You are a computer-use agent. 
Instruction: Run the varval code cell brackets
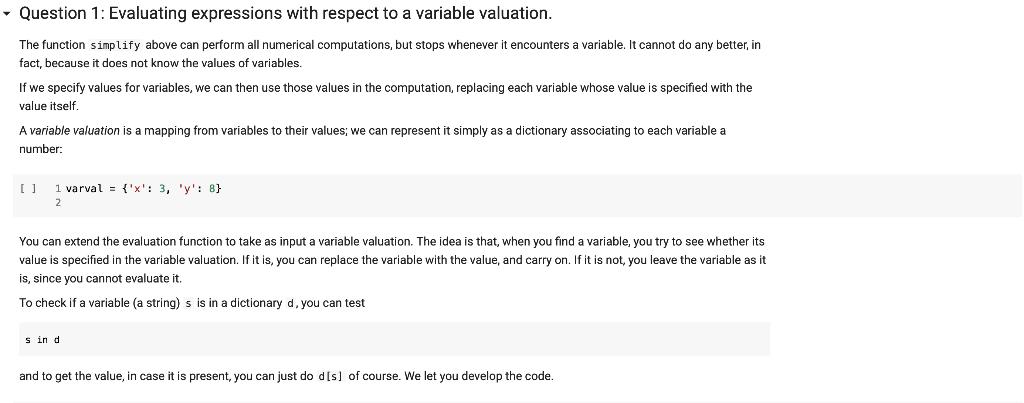click(27, 189)
